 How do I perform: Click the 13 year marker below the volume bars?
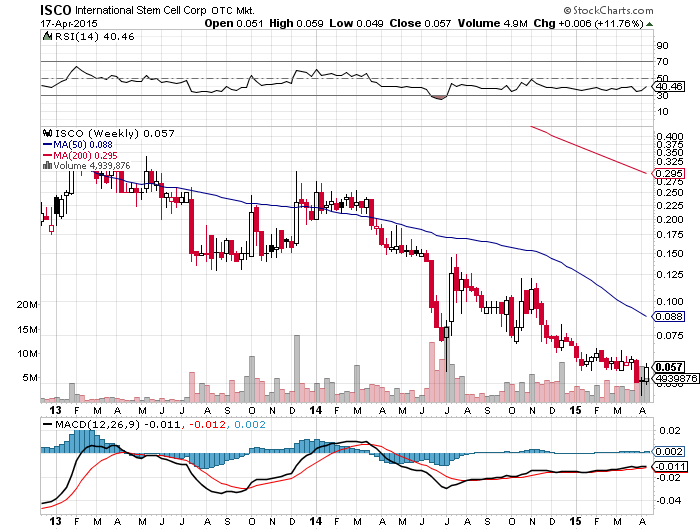pos(55,410)
